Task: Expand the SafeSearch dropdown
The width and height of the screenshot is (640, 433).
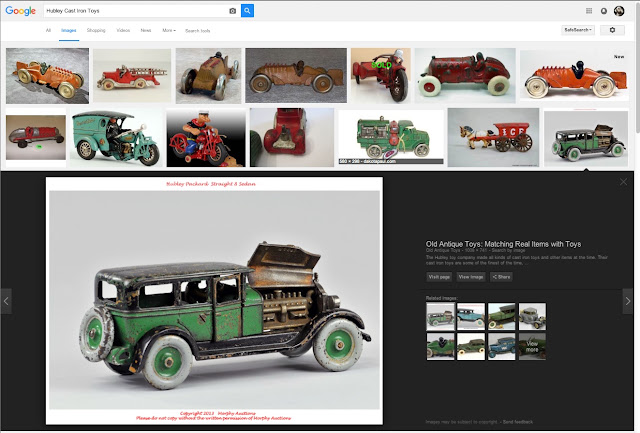Action: pyautogui.click(x=578, y=30)
